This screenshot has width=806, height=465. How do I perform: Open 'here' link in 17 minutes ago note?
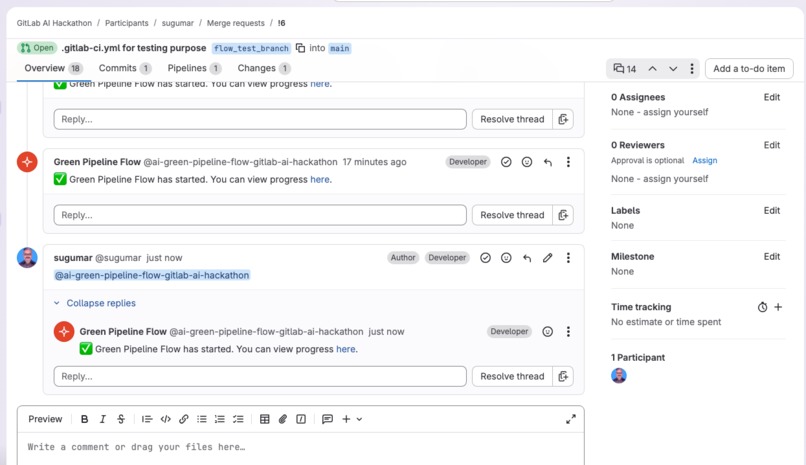click(x=320, y=179)
